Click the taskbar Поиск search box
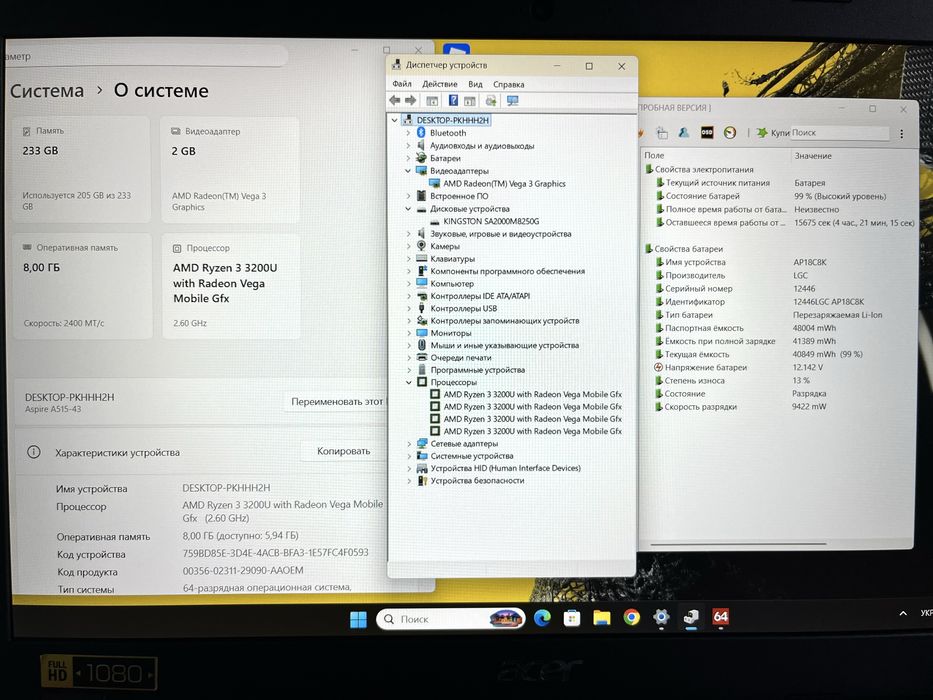 point(450,619)
